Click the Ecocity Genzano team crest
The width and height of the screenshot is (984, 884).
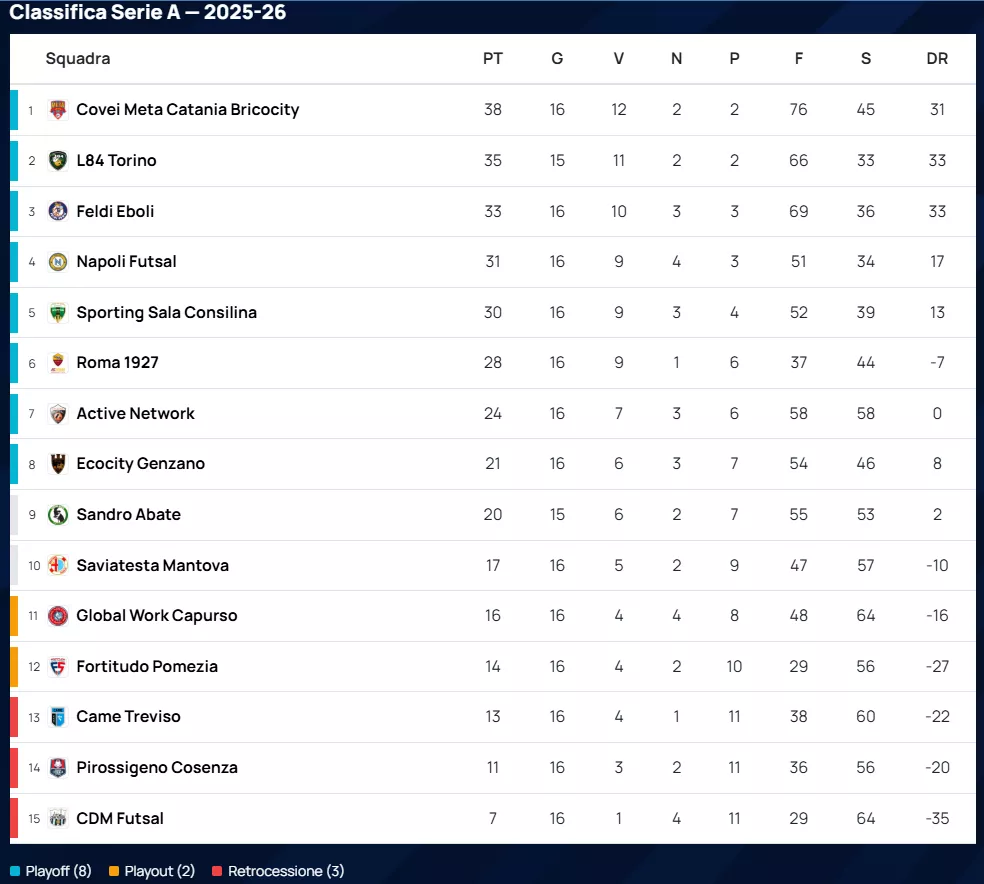click(x=58, y=464)
